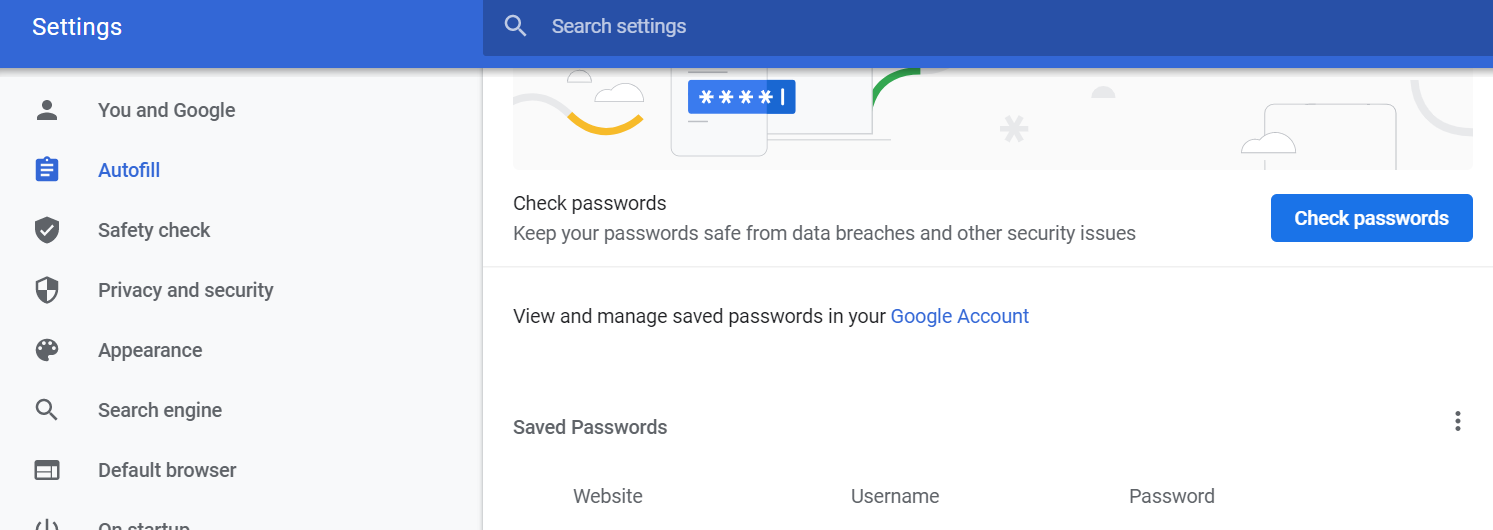Open the Autofill section label

pyautogui.click(x=129, y=170)
